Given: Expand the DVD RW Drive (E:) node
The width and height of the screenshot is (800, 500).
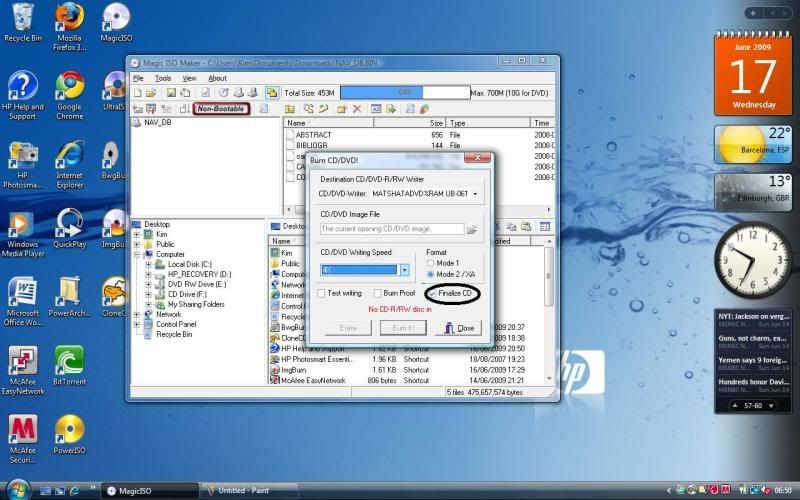Looking at the screenshot, I should [148, 285].
